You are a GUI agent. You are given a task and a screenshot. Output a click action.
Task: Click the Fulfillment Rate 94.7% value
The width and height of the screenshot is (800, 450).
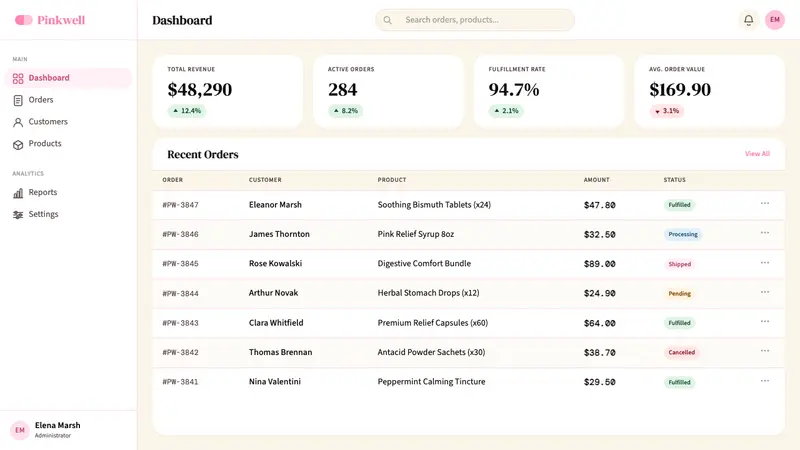point(514,90)
